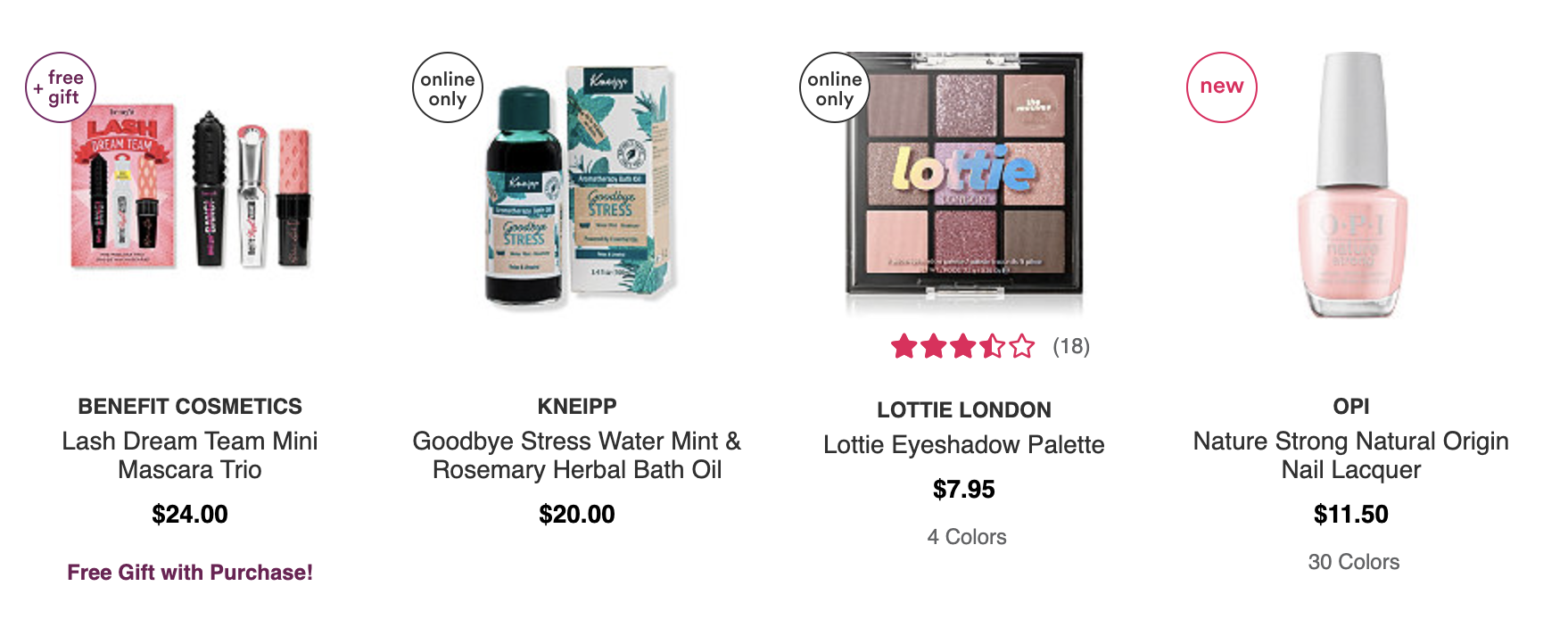Viewport: 1568px width, 644px height.
Task: Open the Kneipp bath oil product image
Action: coord(578,186)
